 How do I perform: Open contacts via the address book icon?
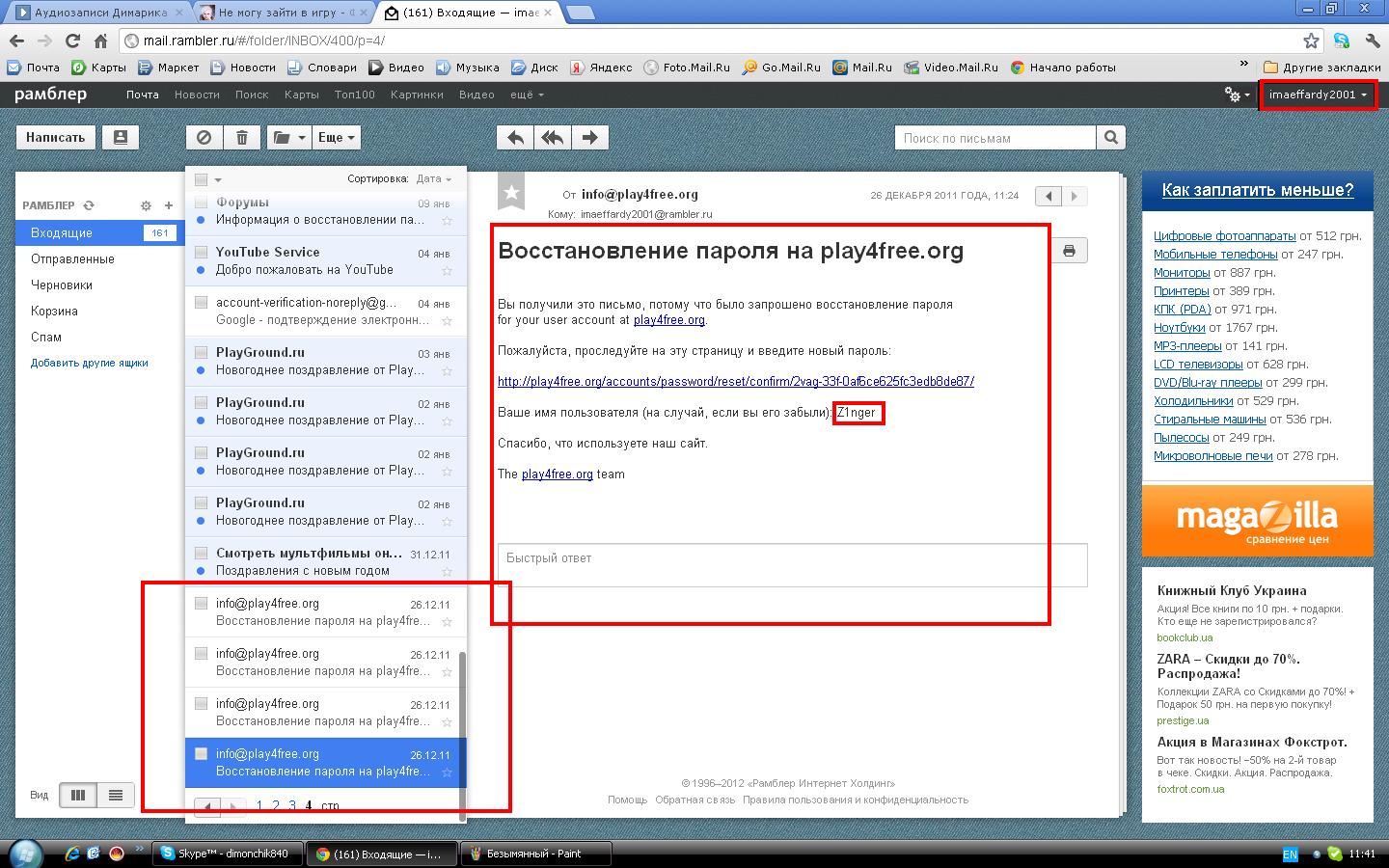pos(121,138)
